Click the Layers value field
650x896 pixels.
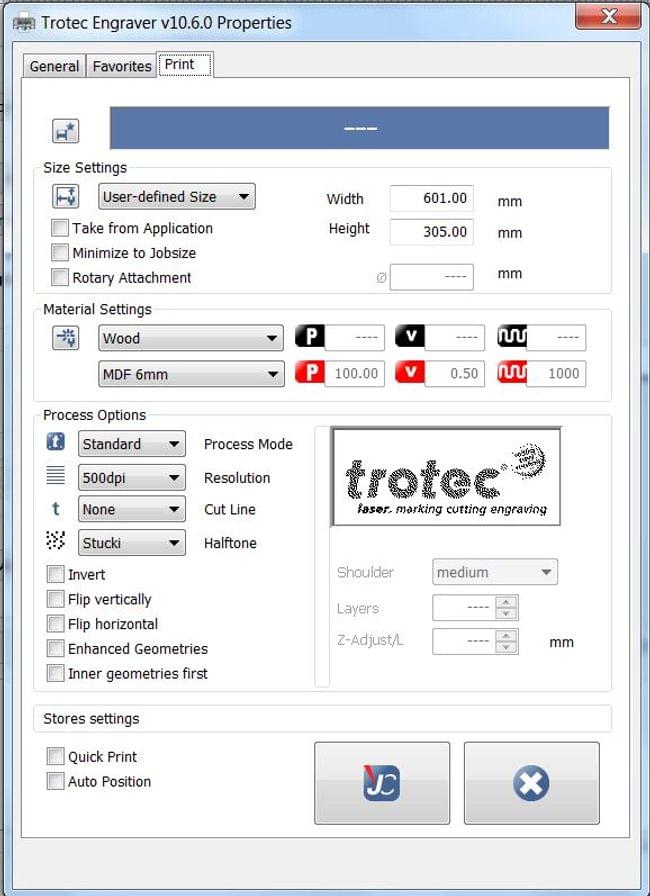[464, 608]
